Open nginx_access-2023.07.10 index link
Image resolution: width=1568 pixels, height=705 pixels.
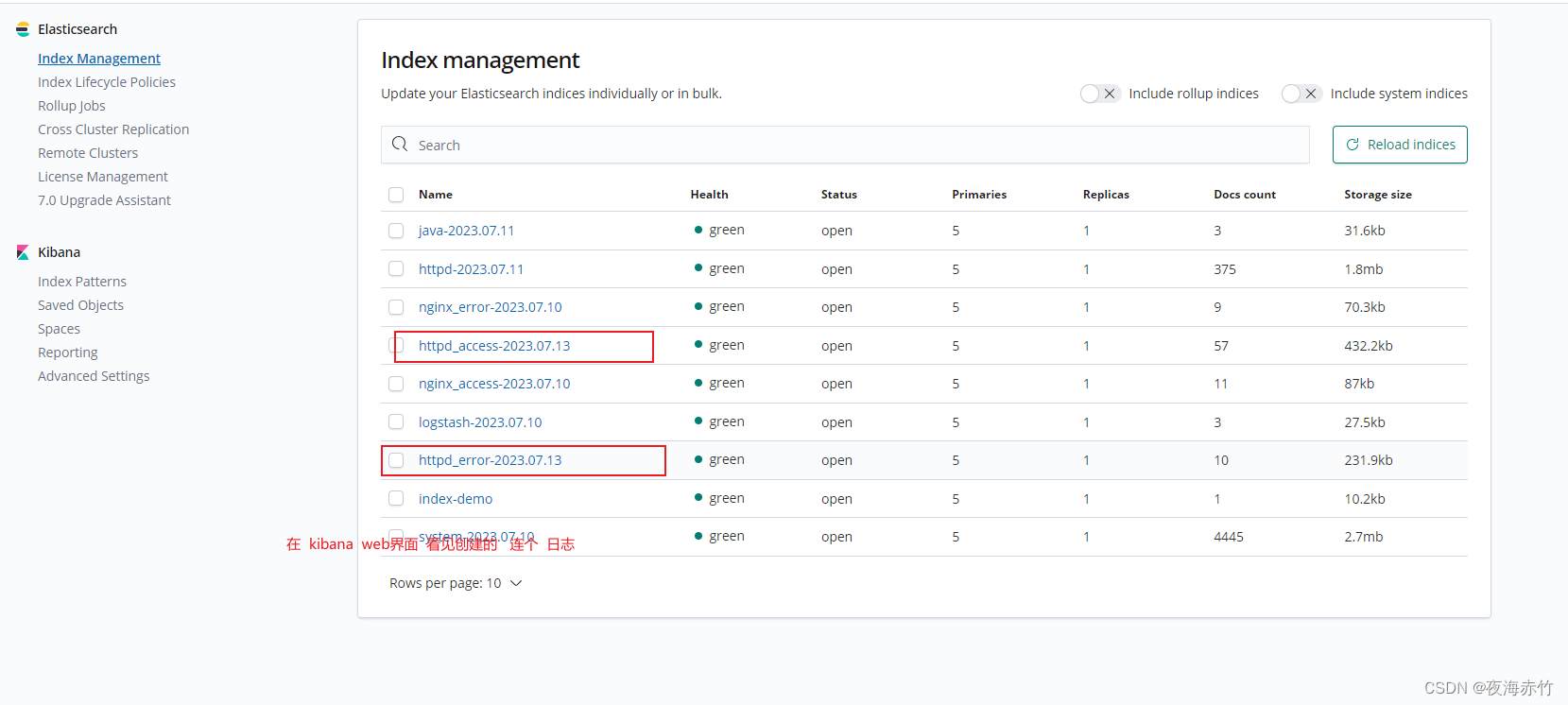click(x=494, y=384)
